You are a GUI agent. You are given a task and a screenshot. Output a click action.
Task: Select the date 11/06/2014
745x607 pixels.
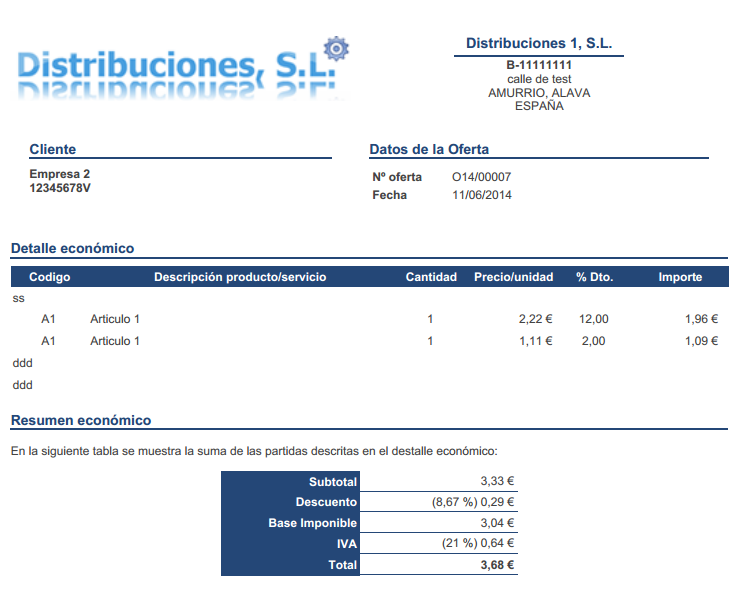coord(482,195)
